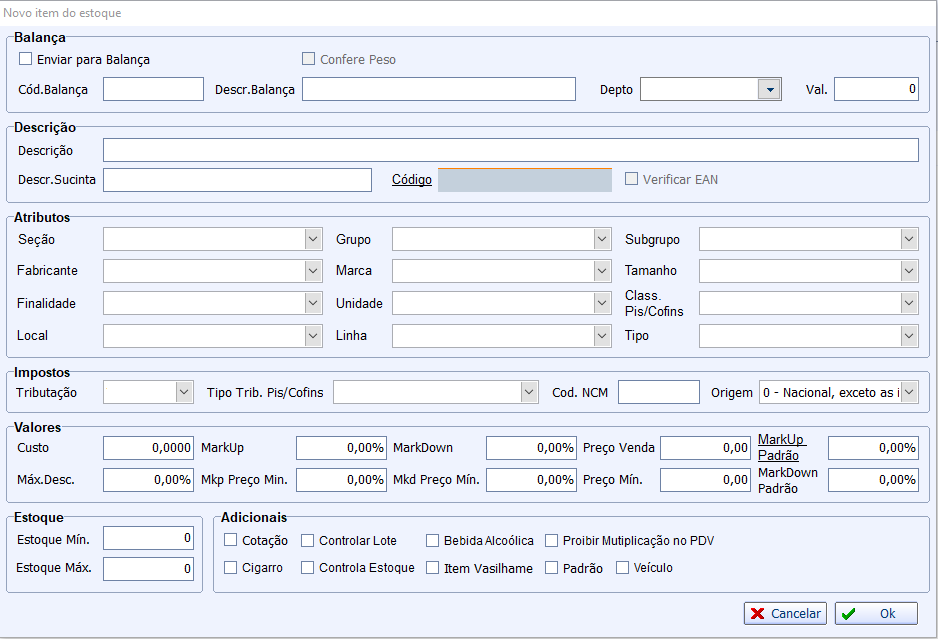
Task: Open the Depto dropdown list
Action: tap(768, 89)
